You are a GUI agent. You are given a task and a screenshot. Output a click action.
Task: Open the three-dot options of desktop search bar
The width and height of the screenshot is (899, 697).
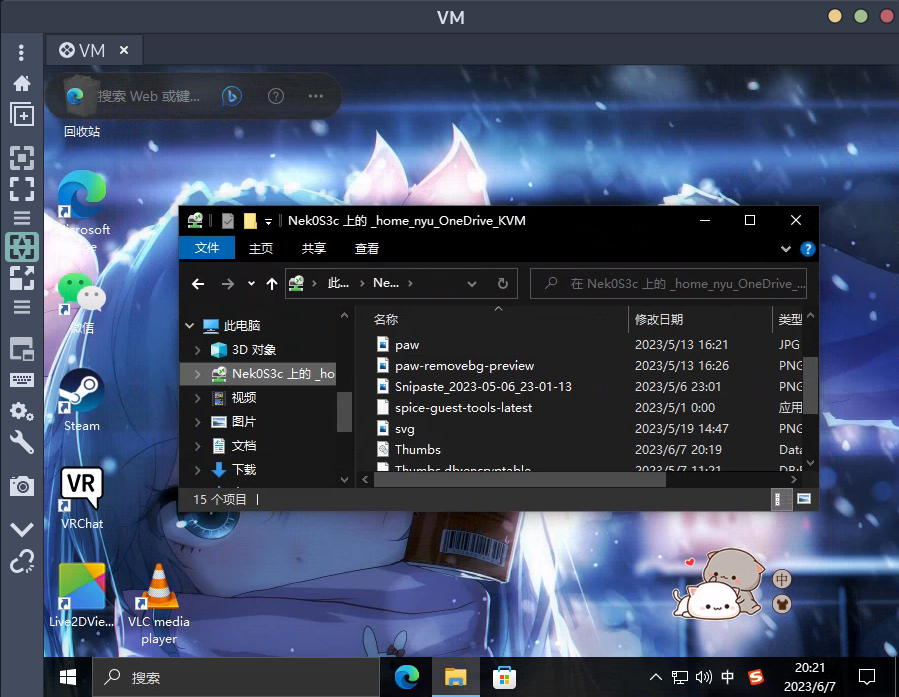point(315,96)
